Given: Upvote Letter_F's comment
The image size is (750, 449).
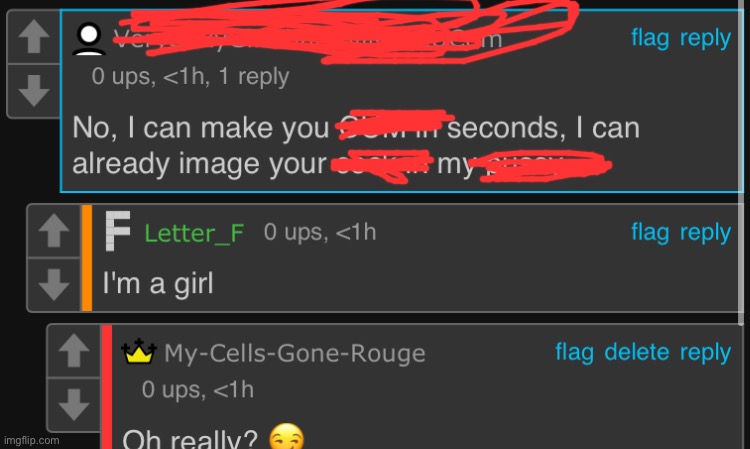Looking at the screenshot, I should pyautogui.click(x=54, y=230).
